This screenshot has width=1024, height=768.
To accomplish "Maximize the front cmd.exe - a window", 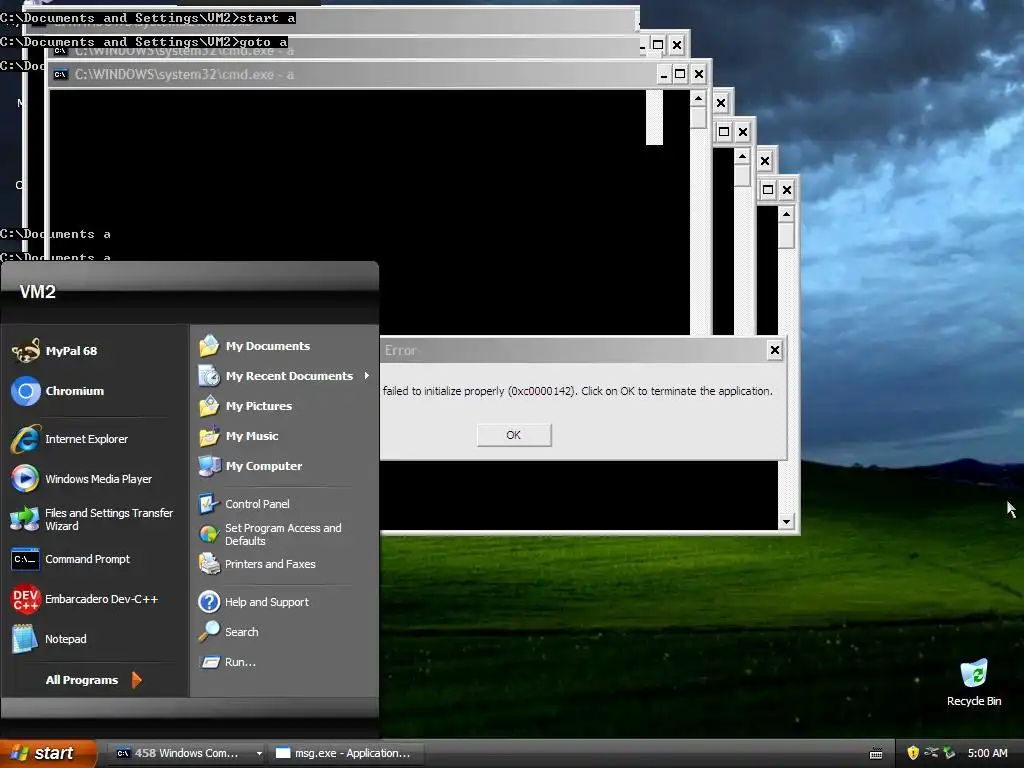I will click(x=680, y=74).
